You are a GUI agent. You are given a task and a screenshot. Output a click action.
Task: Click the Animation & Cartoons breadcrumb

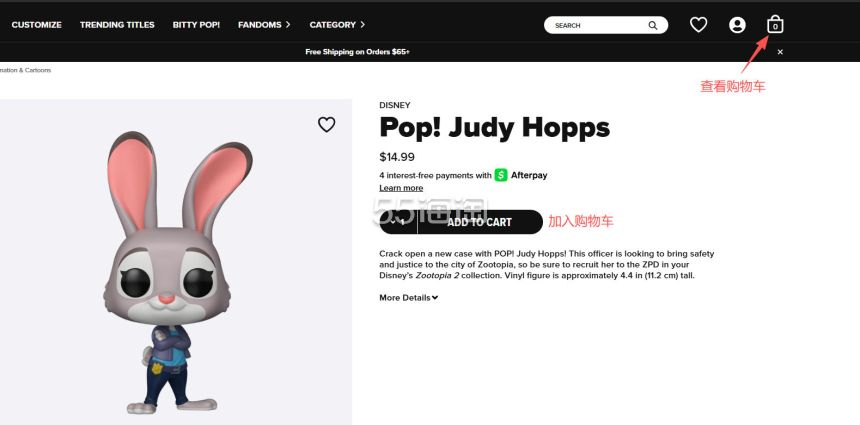coord(25,70)
